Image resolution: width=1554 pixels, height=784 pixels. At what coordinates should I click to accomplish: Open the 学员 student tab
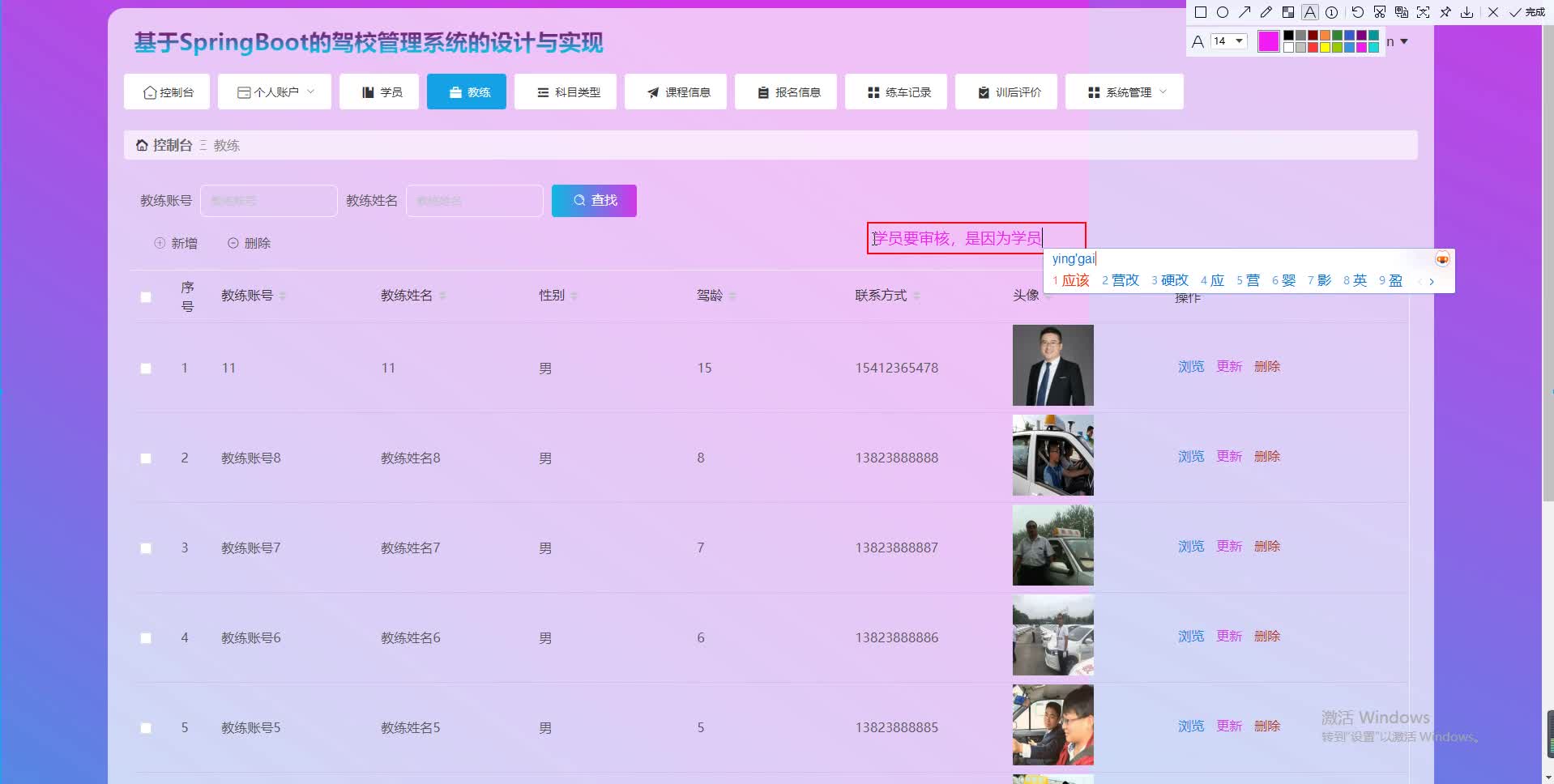point(379,92)
